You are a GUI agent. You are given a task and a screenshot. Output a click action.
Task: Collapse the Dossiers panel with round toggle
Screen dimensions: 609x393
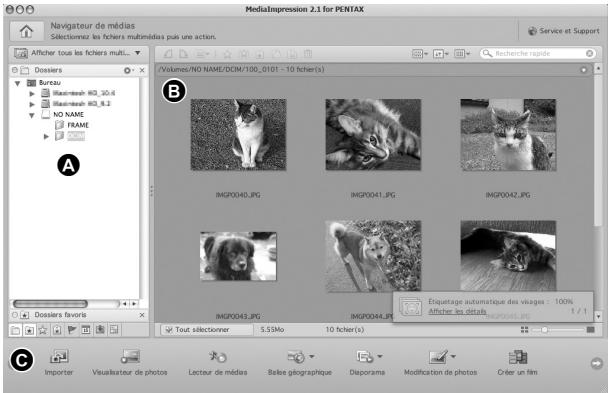point(15,70)
